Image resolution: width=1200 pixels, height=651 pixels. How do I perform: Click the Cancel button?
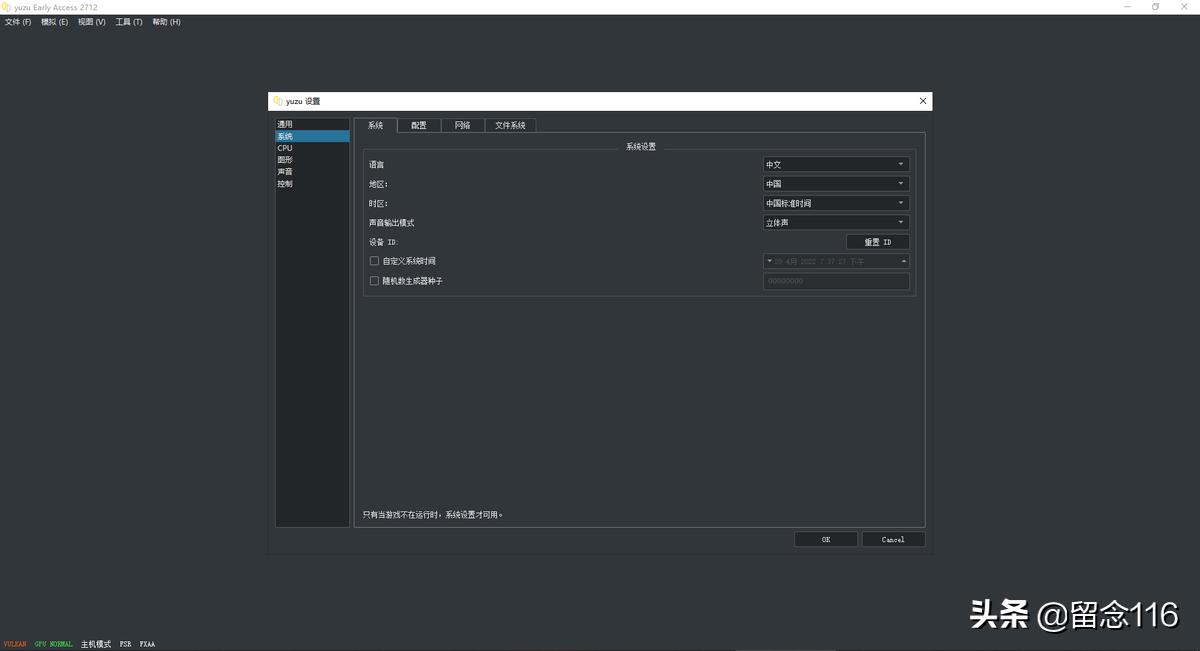point(893,539)
